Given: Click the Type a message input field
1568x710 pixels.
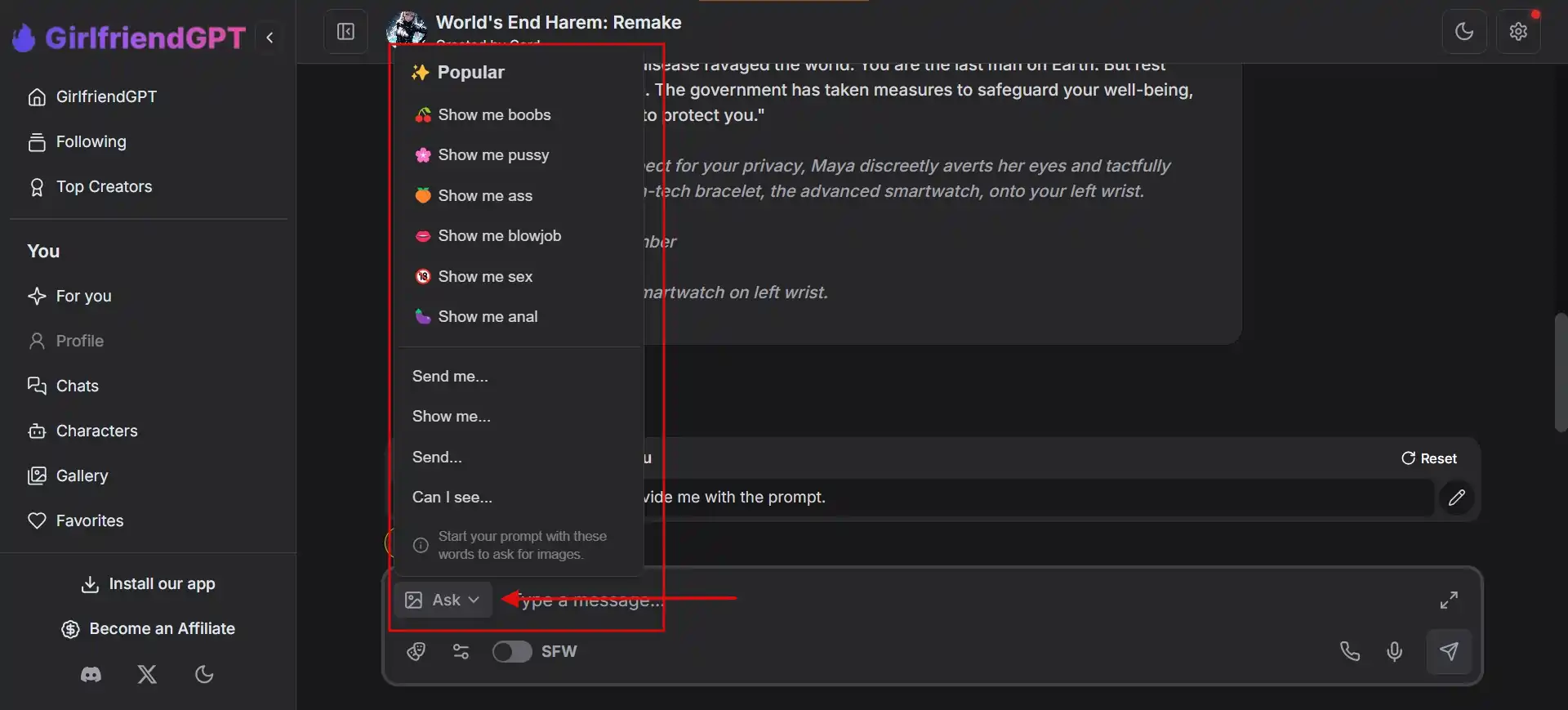Looking at the screenshot, I should click(x=964, y=600).
